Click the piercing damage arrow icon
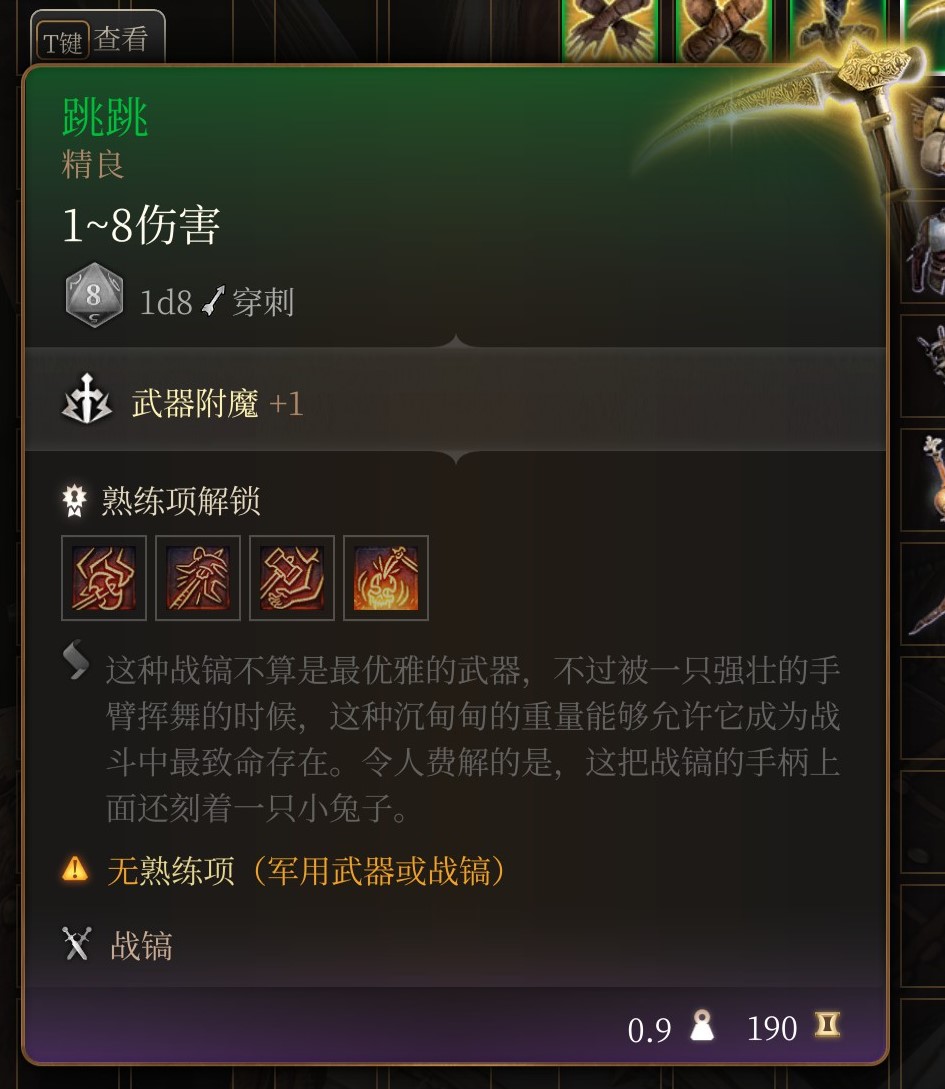Screen dimensions: 945x1089 [213, 301]
